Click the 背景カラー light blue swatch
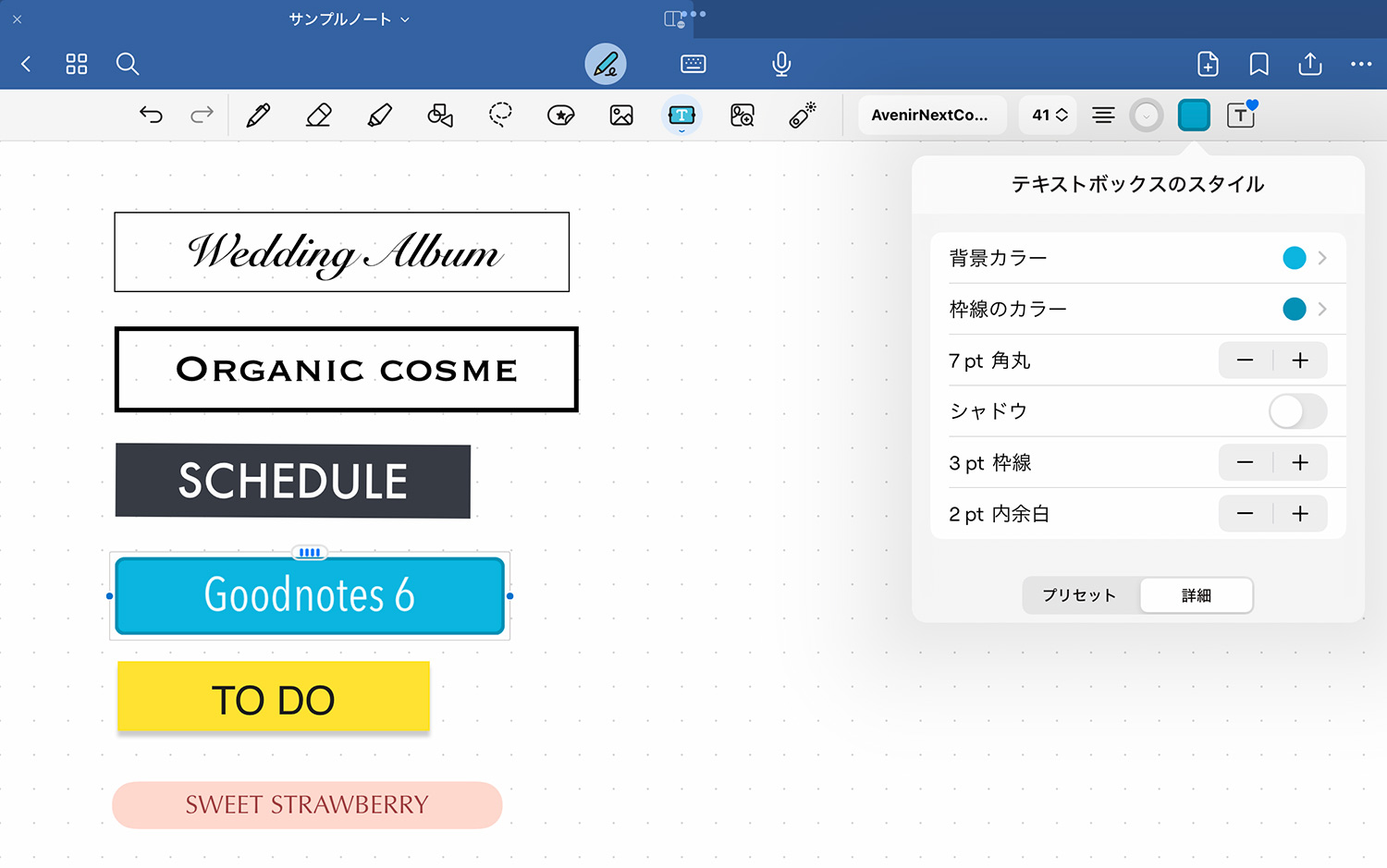1387x868 pixels. tap(1295, 258)
